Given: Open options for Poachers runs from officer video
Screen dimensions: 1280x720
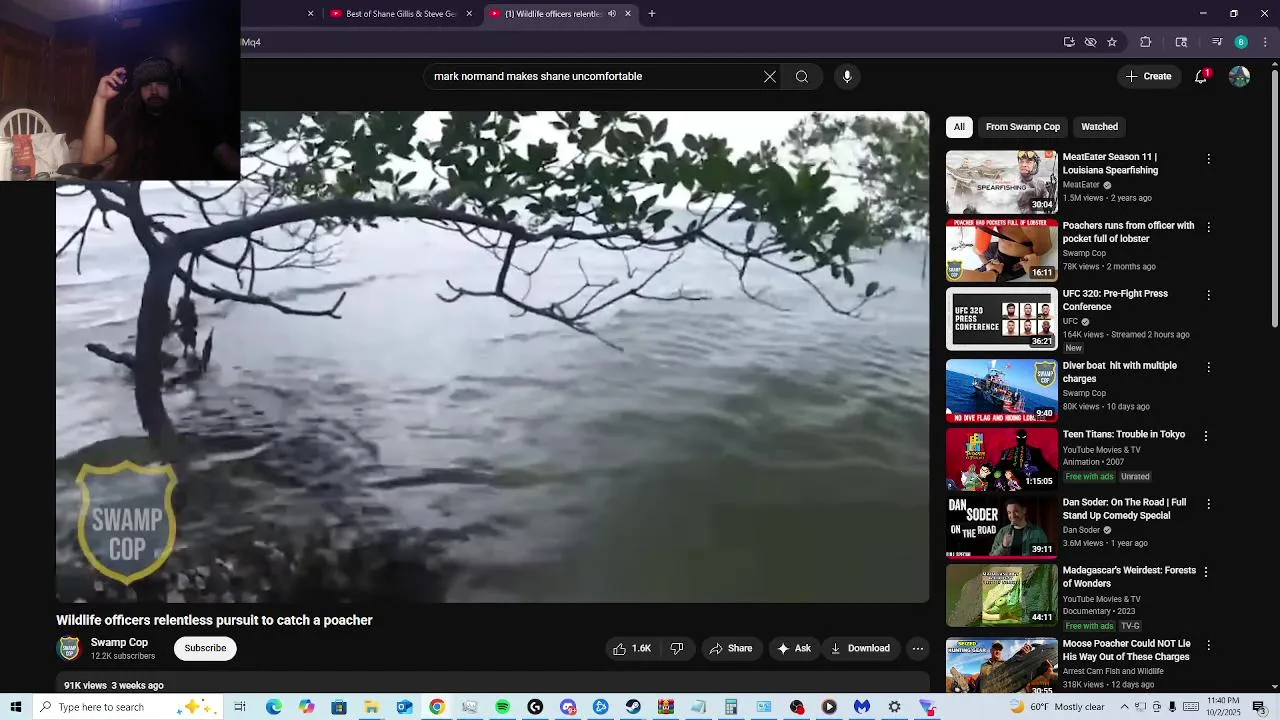Looking at the screenshot, I should point(1208,227).
